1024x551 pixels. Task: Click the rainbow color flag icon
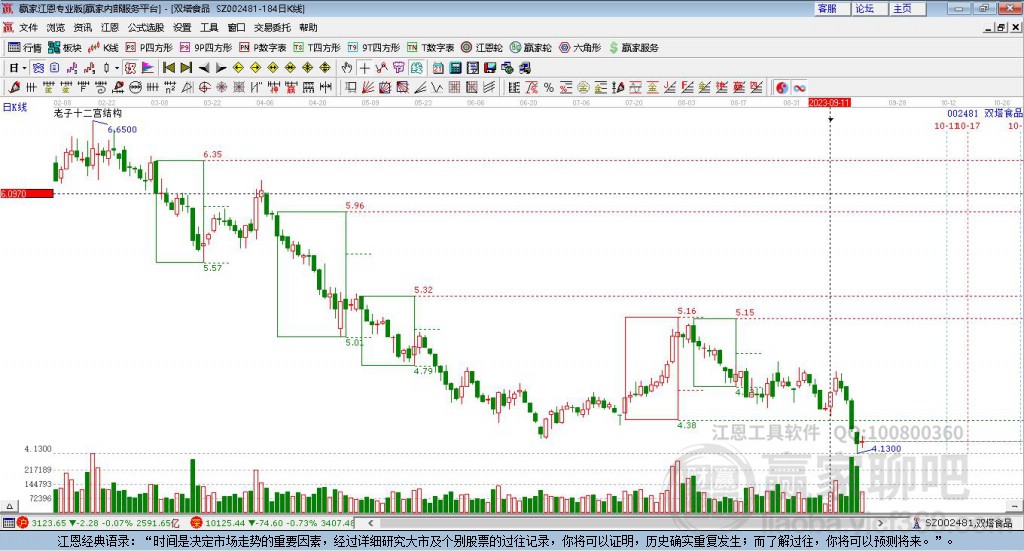[148, 68]
